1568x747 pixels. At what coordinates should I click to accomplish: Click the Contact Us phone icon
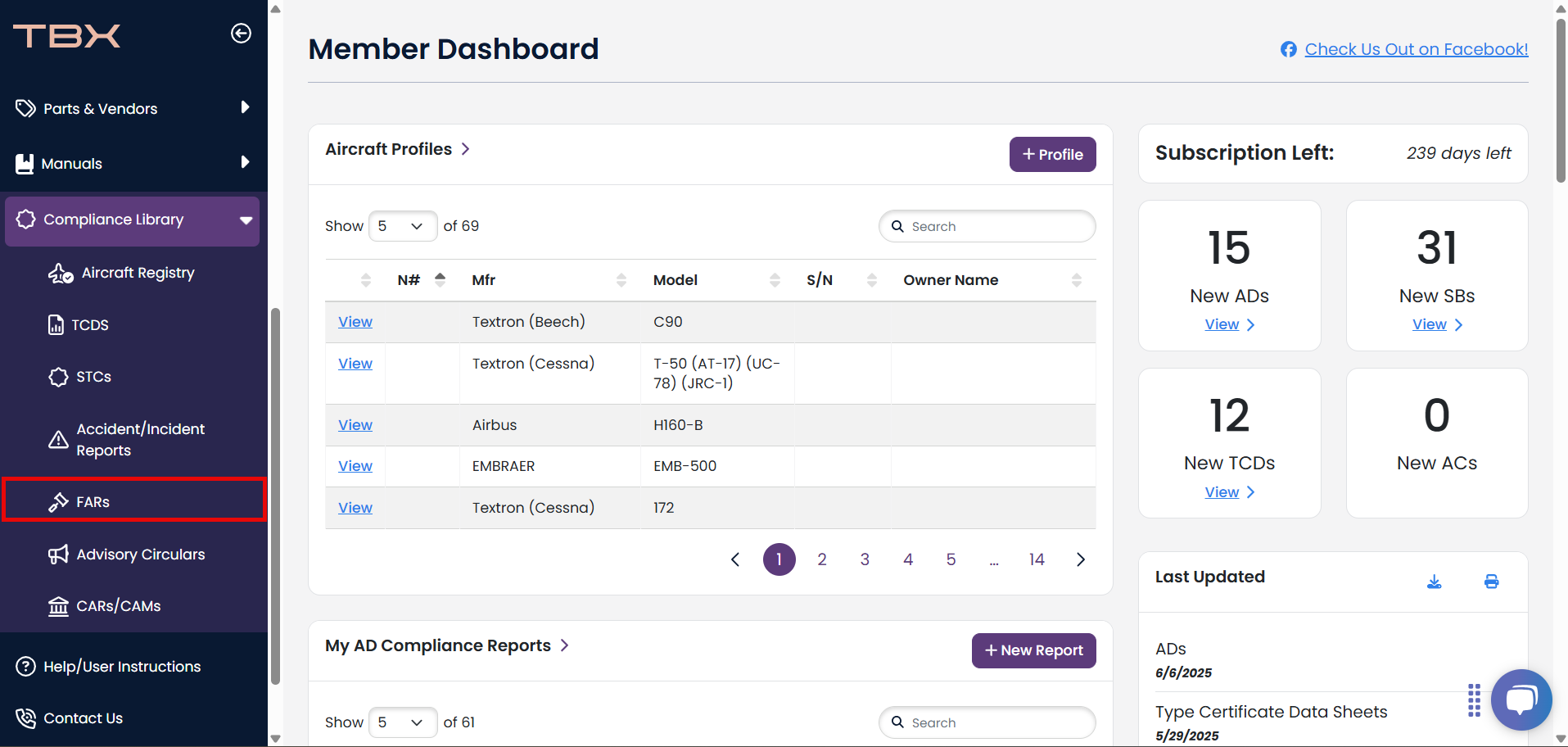[x=25, y=718]
